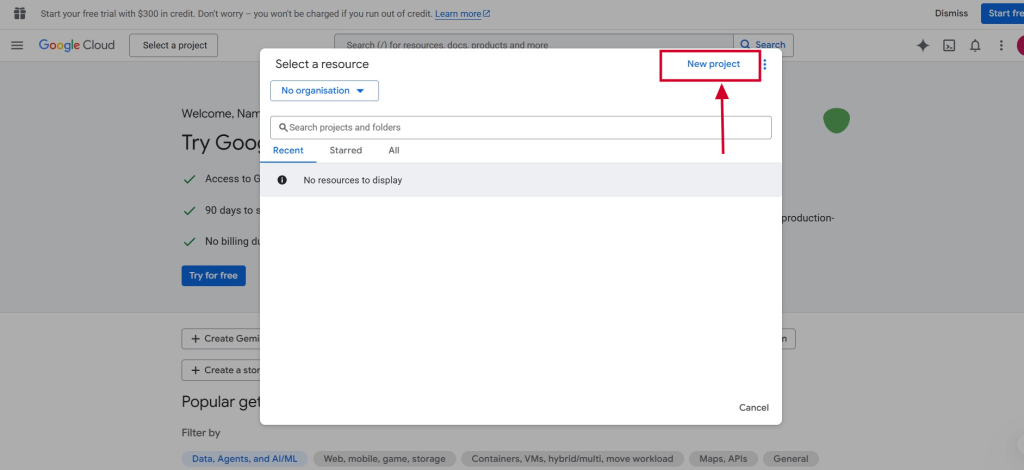
Task: Click the Try for free button
Action: point(214,275)
